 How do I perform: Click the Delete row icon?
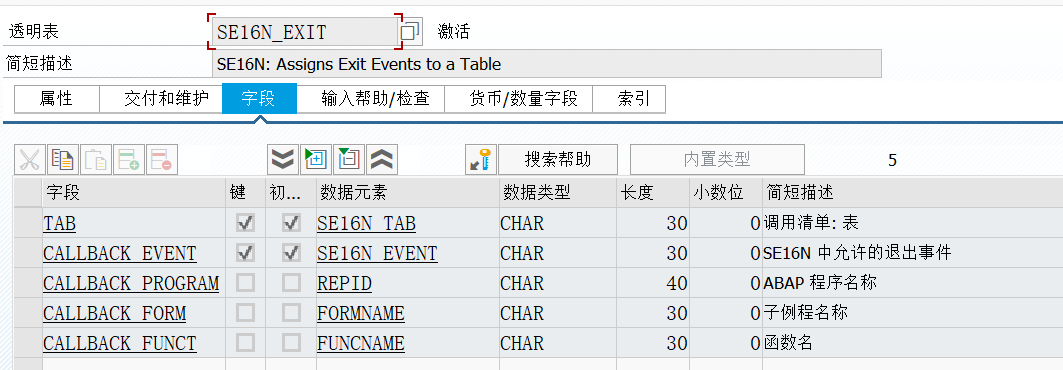[x=162, y=160]
